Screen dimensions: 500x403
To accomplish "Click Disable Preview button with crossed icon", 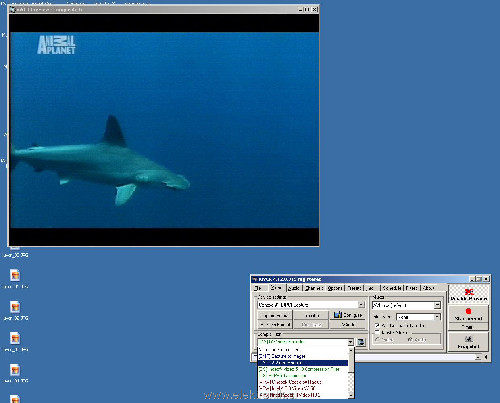I will 468,294.
